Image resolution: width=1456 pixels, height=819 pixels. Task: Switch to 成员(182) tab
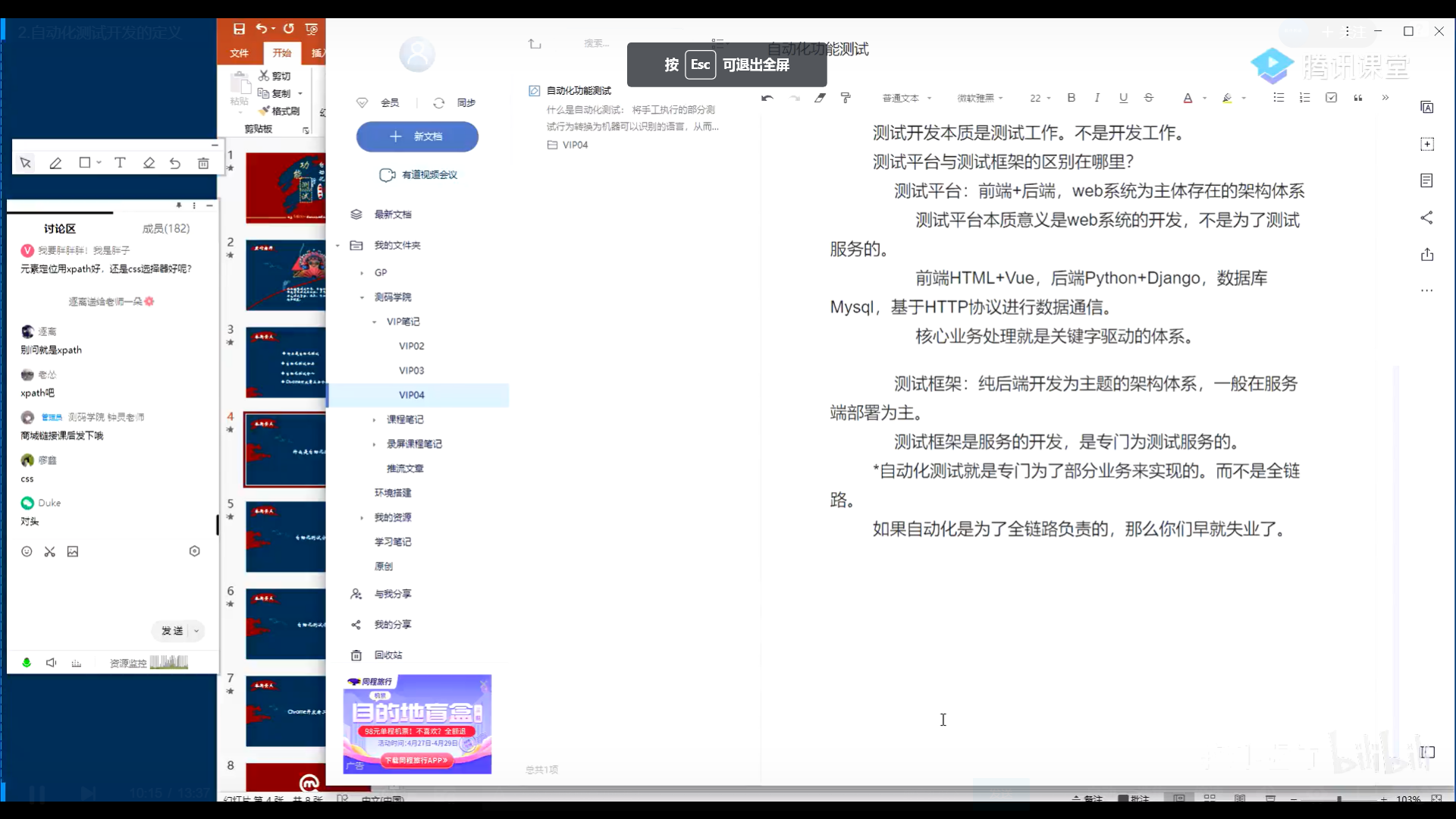(166, 228)
